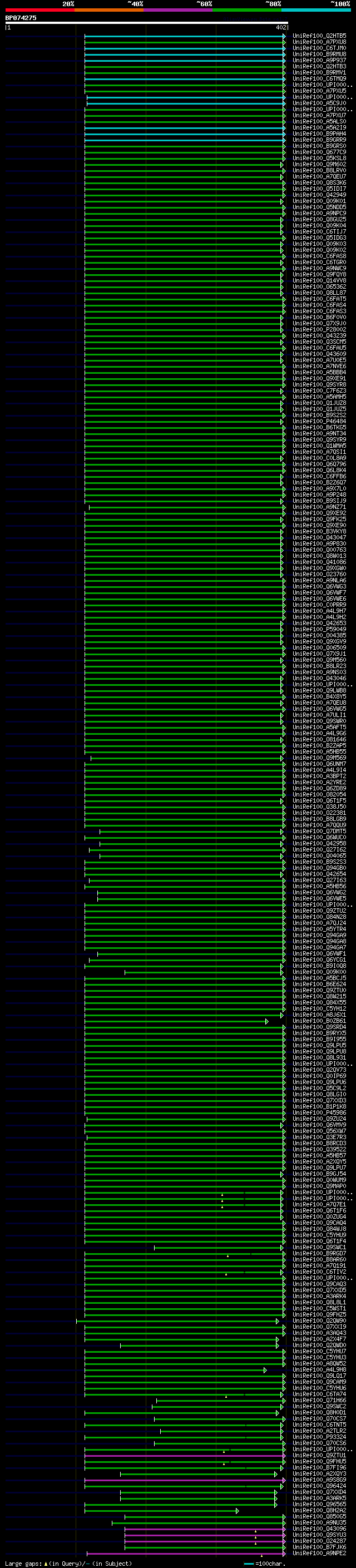Viewport: 356px width, 1568px height.
Task: Select label UniRef100_Q677C9
Action: (319, 152)
